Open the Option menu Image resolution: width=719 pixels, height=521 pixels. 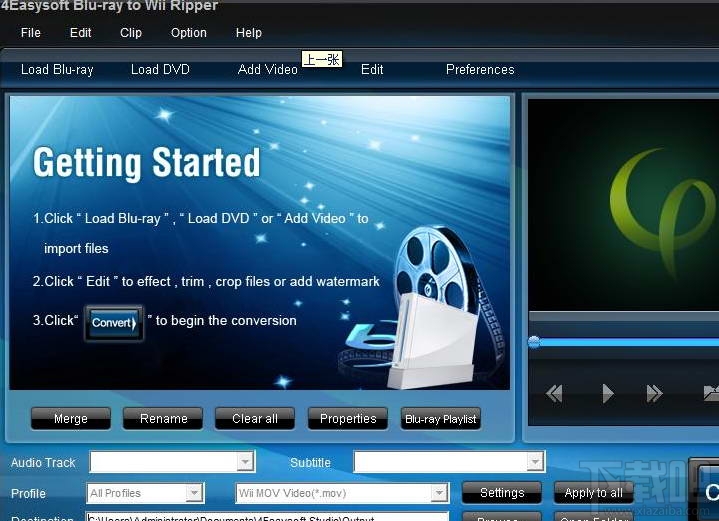188,33
